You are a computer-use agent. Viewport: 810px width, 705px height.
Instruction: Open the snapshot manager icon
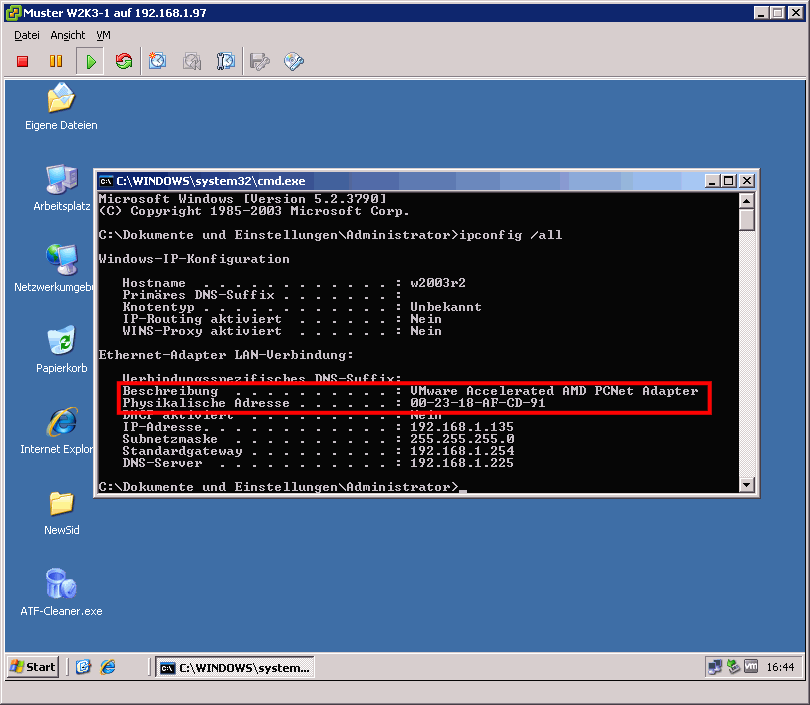(226, 62)
